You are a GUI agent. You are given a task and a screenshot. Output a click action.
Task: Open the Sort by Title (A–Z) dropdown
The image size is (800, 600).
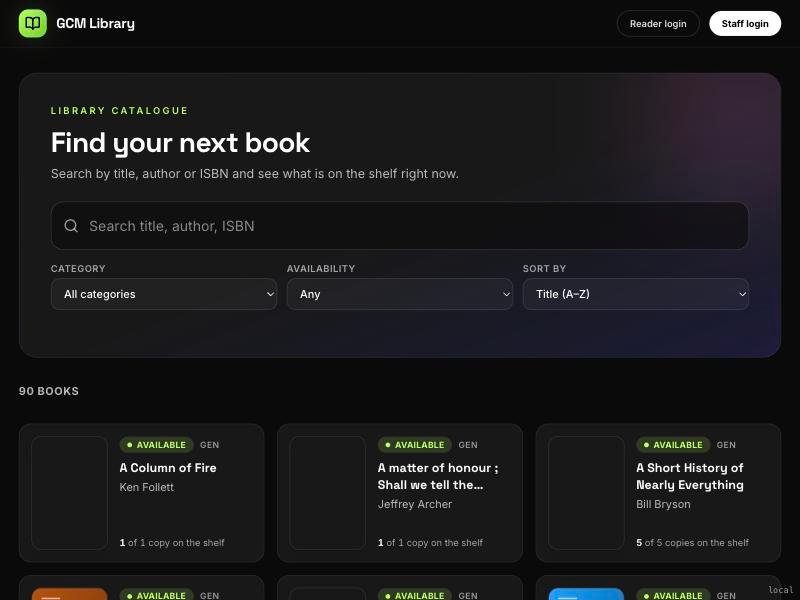[636, 294]
